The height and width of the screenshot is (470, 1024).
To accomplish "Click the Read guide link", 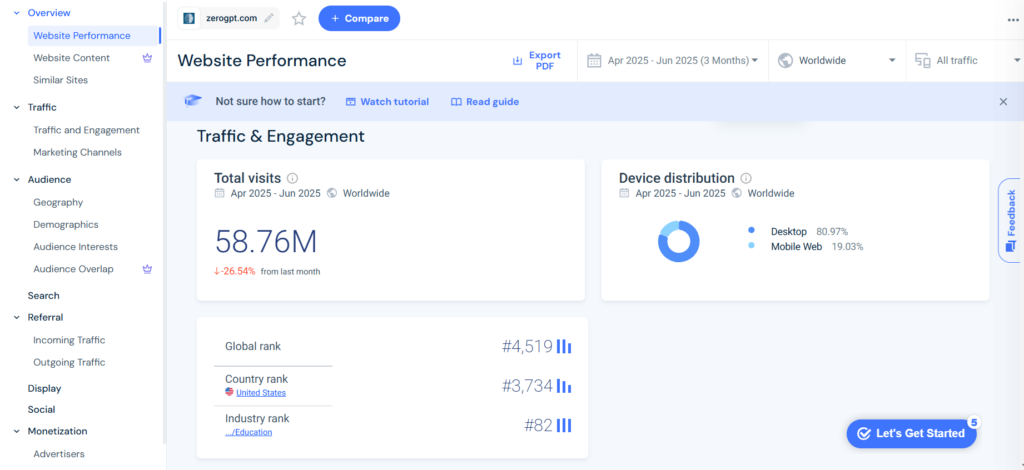I will 485,102.
